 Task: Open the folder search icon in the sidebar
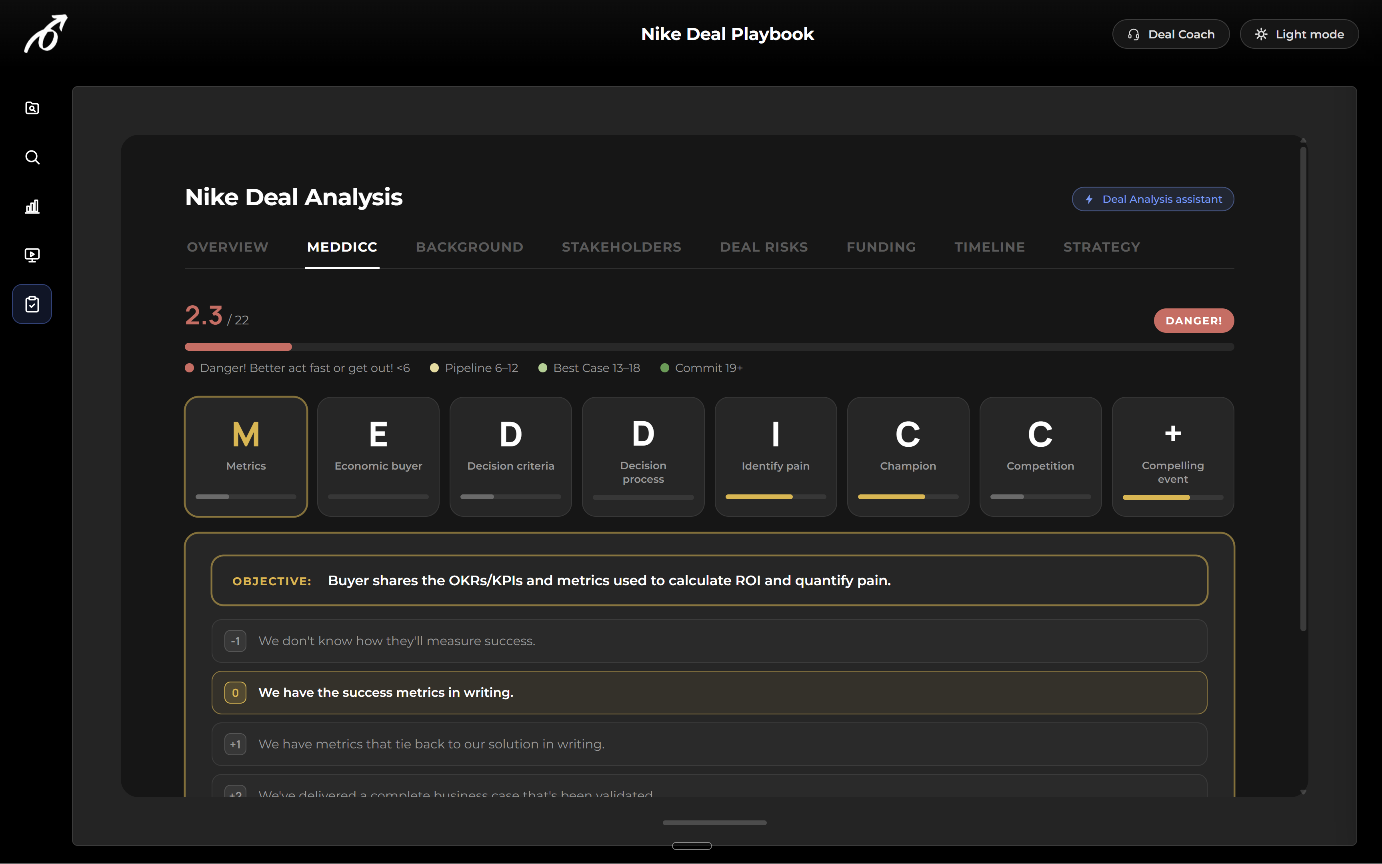[x=32, y=108]
